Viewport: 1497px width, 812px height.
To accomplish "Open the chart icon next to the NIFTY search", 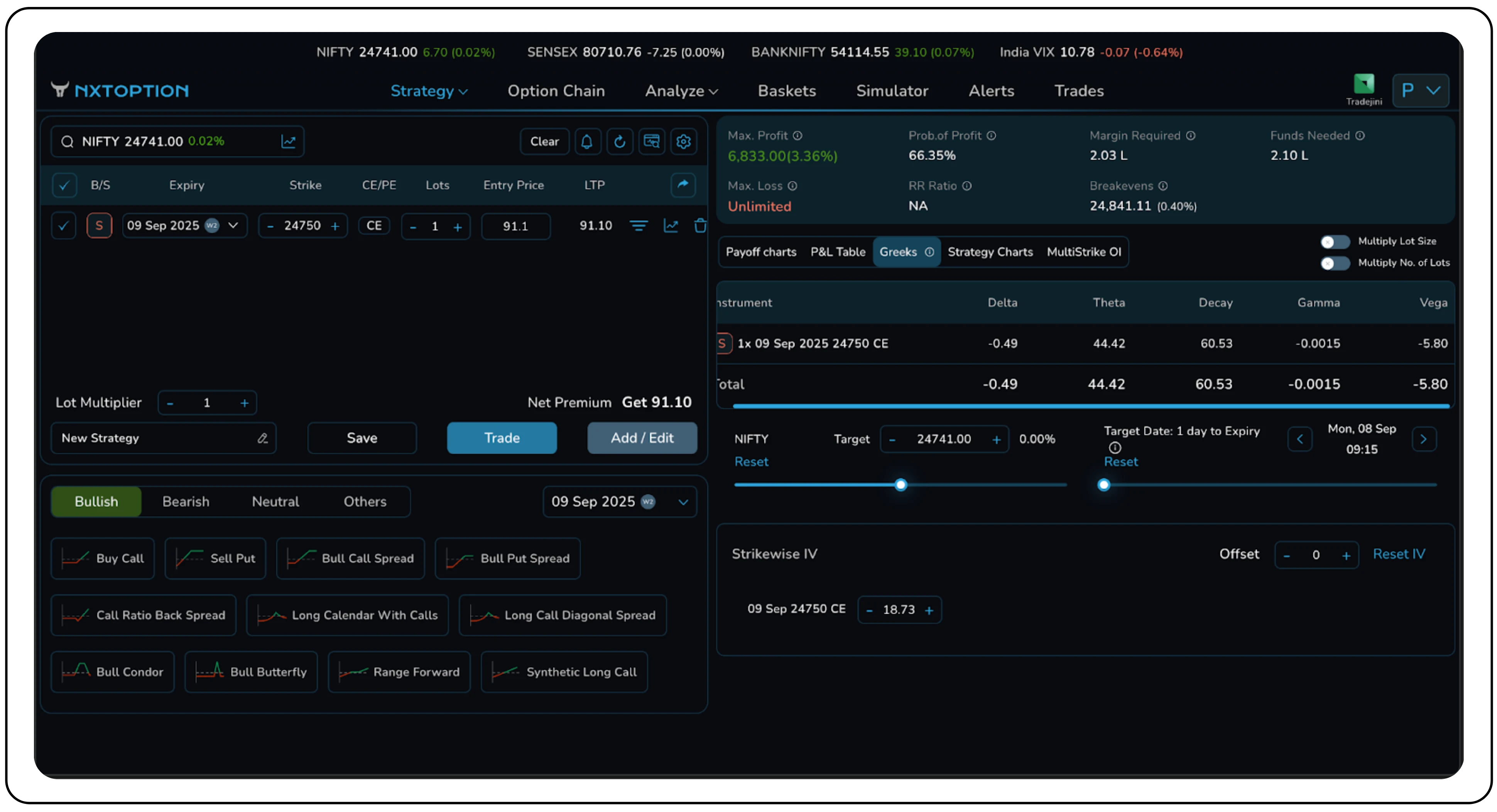I will tap(288, 142).
